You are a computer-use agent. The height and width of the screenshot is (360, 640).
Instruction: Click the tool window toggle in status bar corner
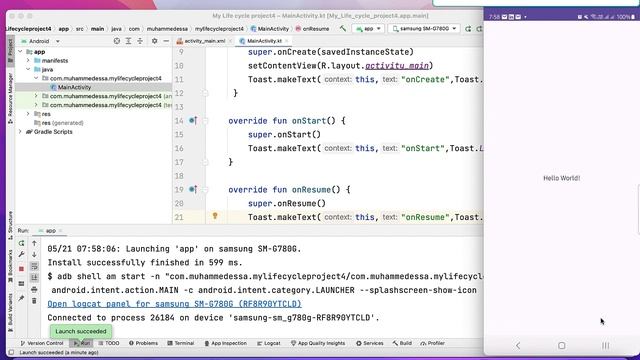pos(11,352)
